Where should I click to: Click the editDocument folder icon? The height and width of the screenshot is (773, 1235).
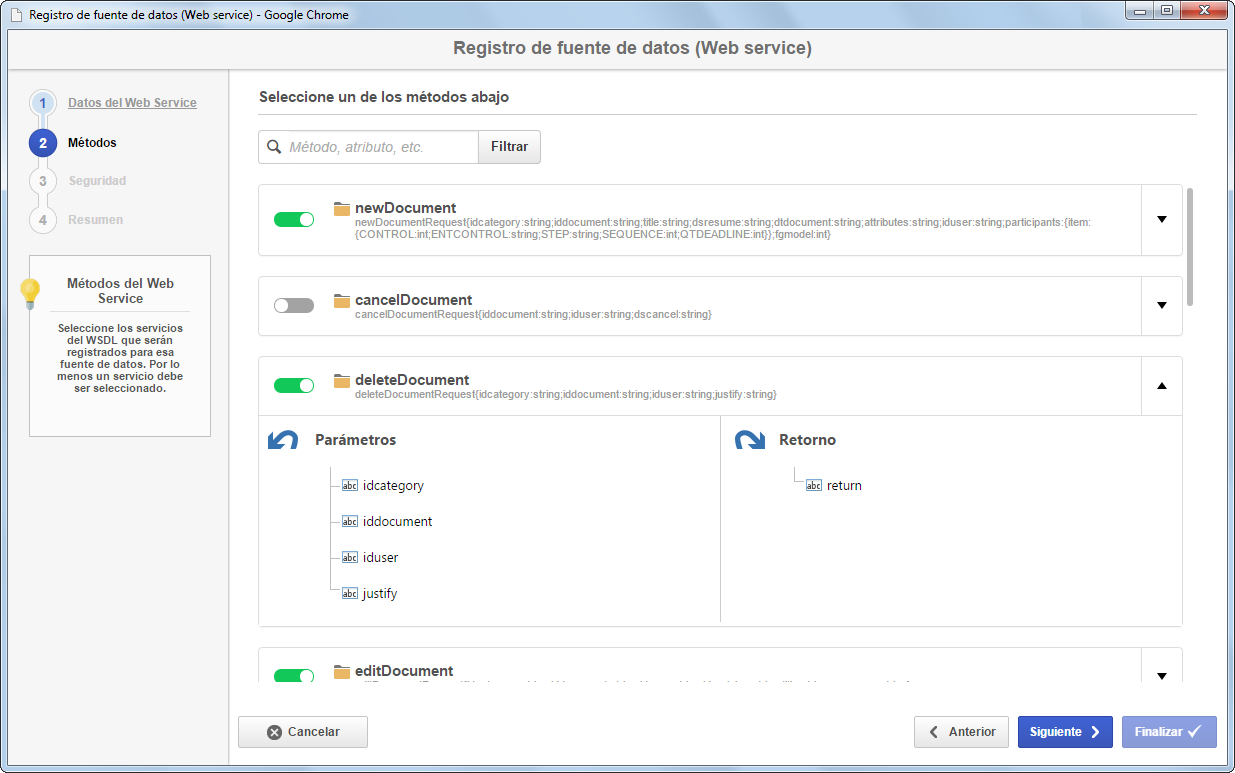(x=342, y=672)
